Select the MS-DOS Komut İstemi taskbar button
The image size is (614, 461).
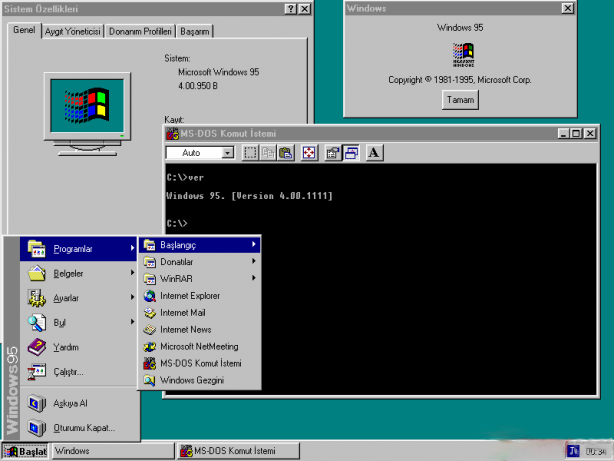point(238,451)
